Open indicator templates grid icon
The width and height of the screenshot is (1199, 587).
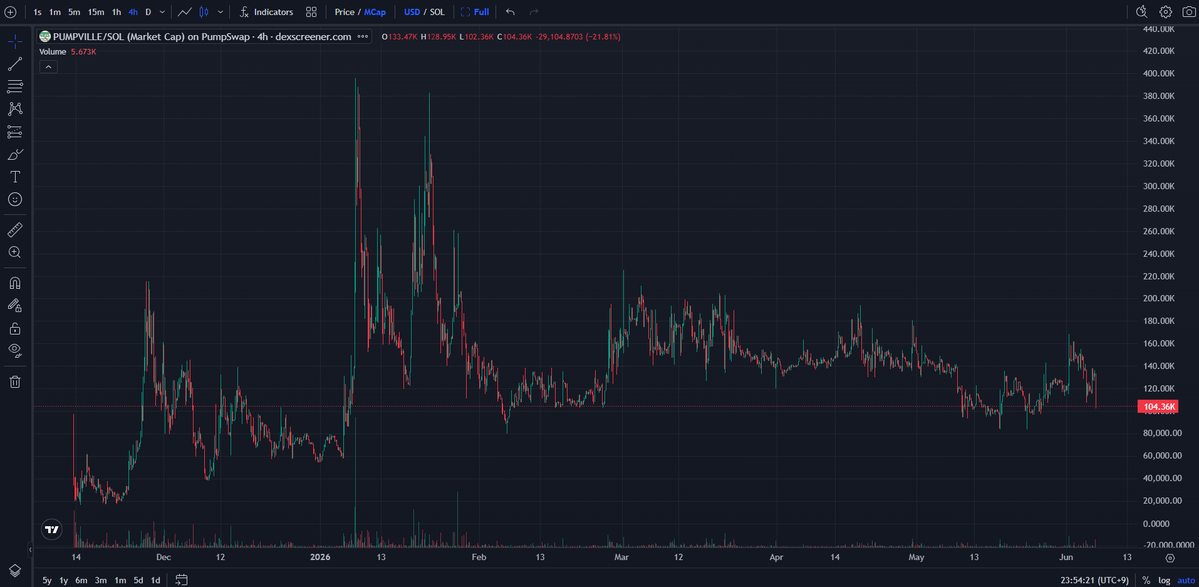point(311,12)
